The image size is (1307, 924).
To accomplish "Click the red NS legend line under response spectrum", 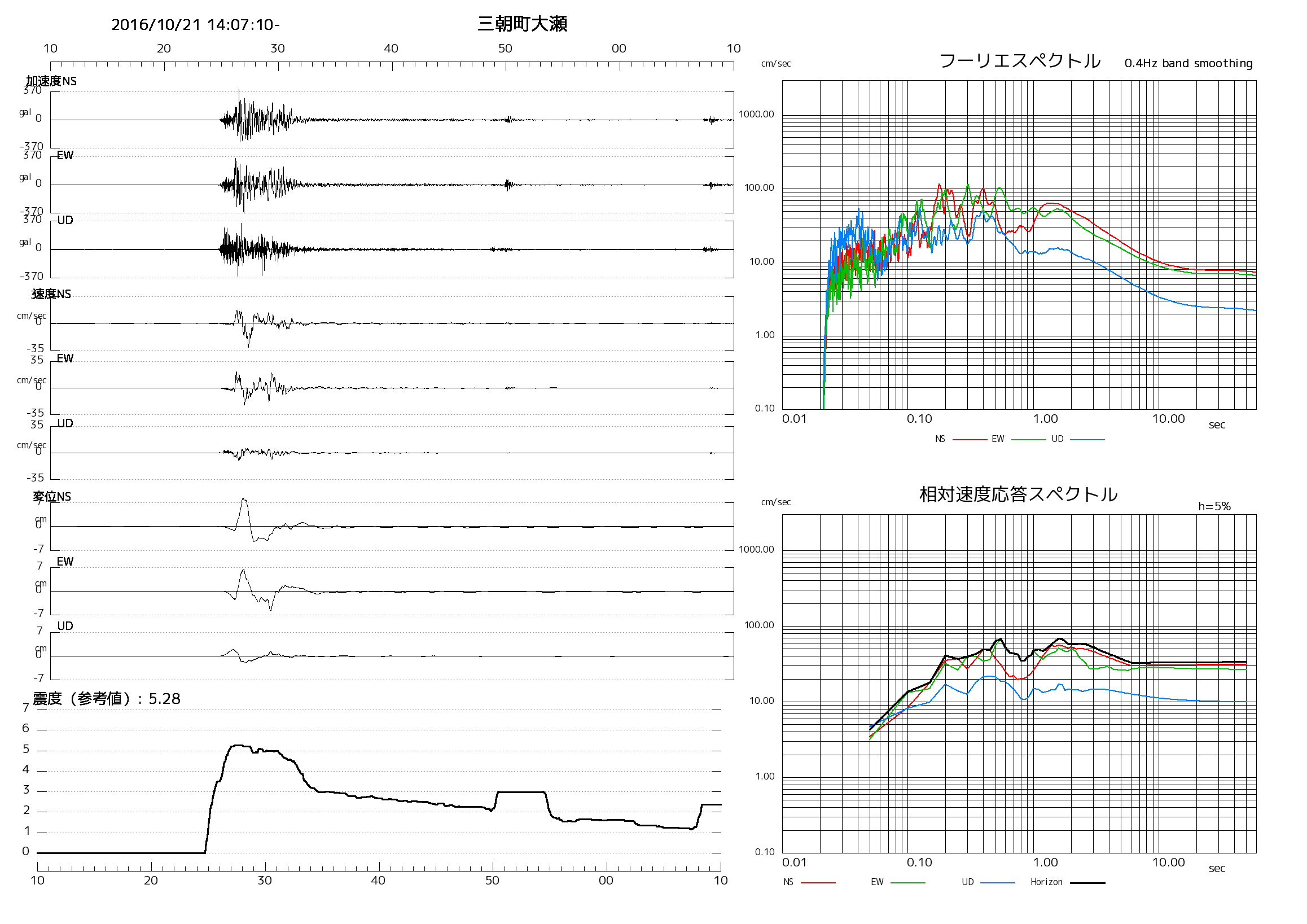I will click(818, 882).
